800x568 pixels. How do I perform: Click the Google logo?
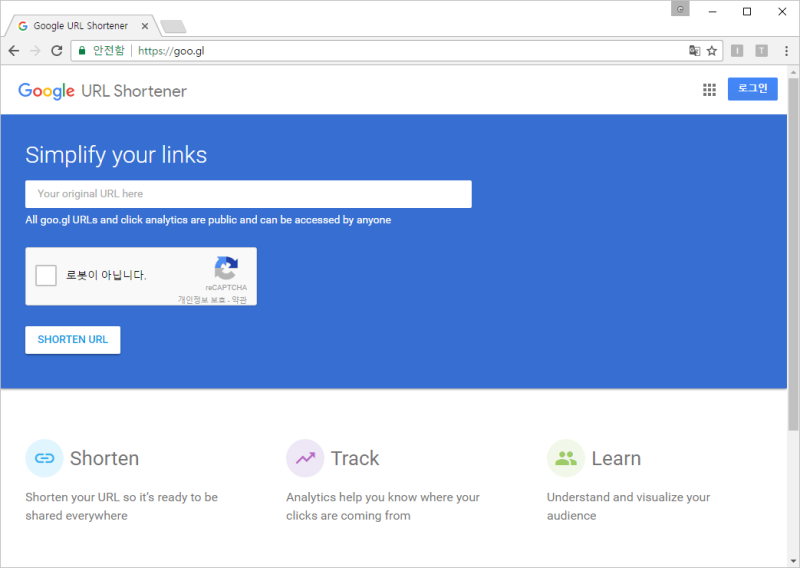[46, 91]
